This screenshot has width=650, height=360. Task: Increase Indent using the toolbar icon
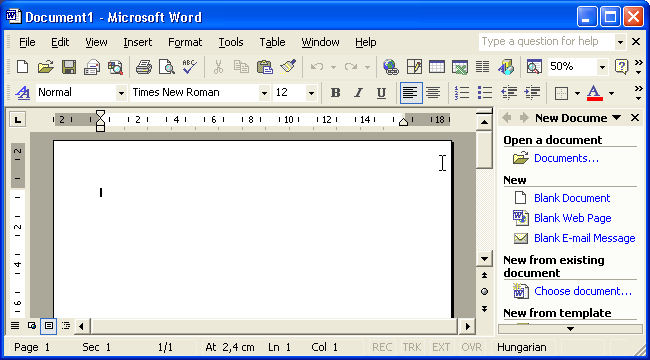point(532,93)
